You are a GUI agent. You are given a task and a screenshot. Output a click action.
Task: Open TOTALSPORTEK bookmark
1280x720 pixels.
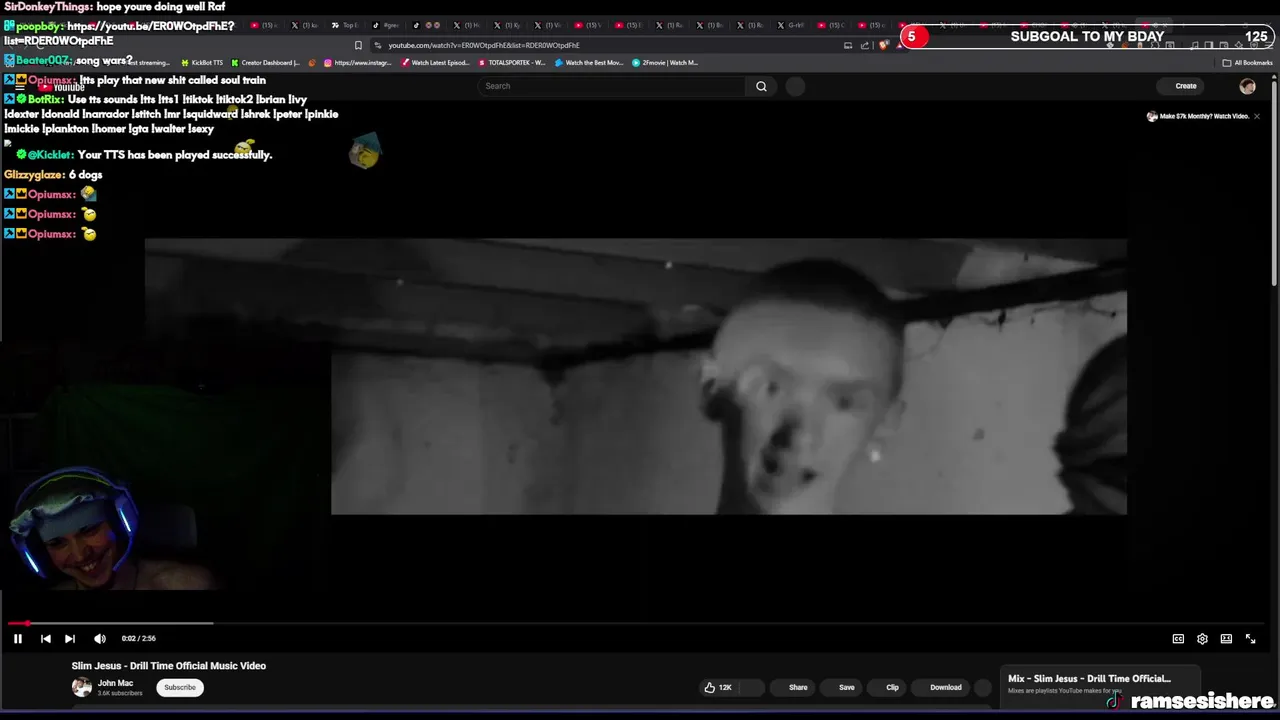[x=512, y=62]
